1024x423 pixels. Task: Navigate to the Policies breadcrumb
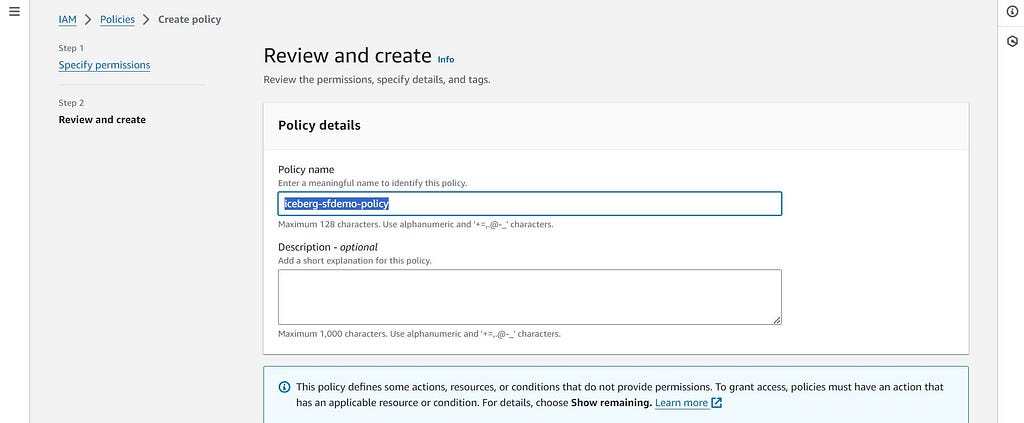(x=117, y=20)
